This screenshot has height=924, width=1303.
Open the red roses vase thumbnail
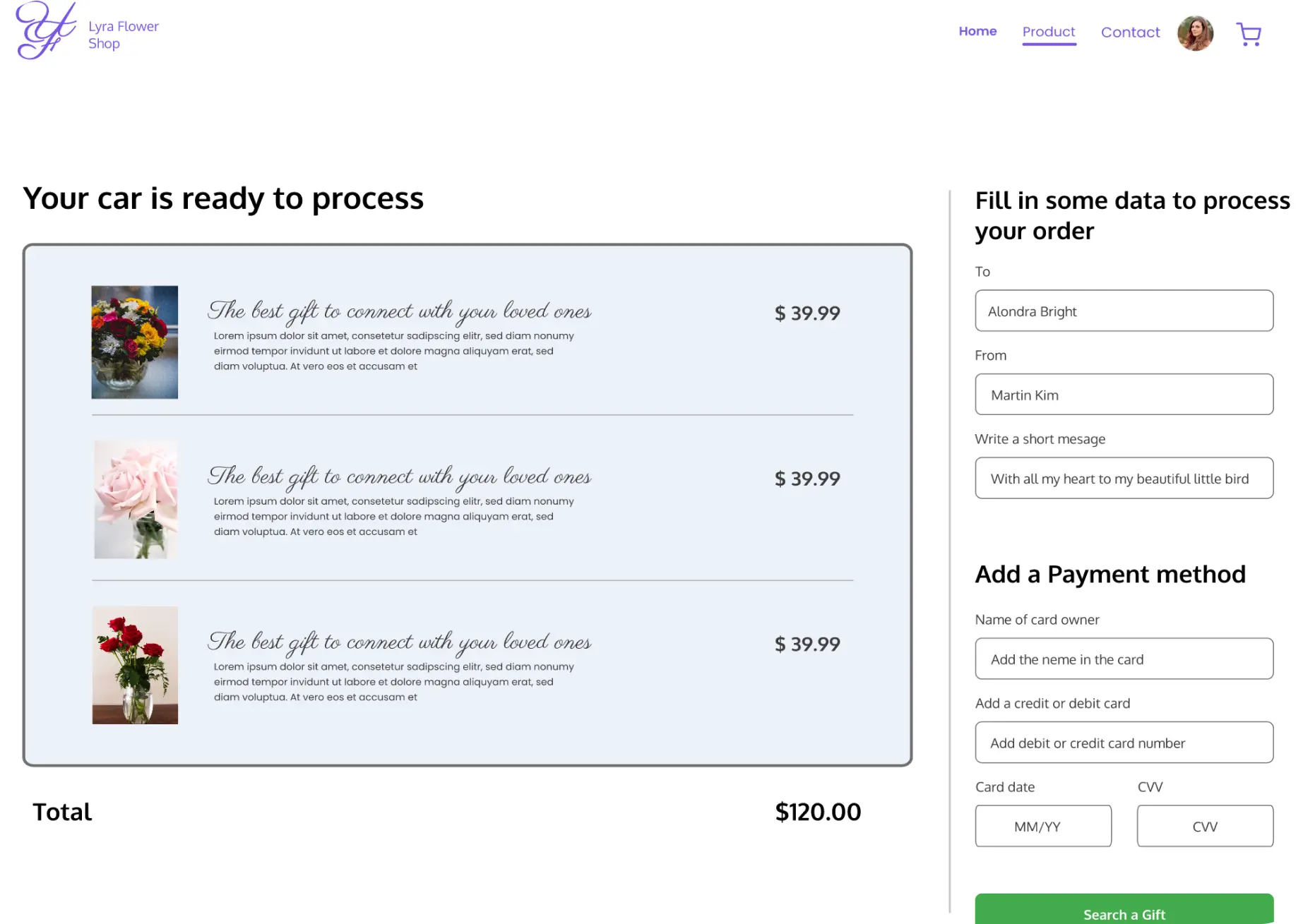tap(136, 665)
